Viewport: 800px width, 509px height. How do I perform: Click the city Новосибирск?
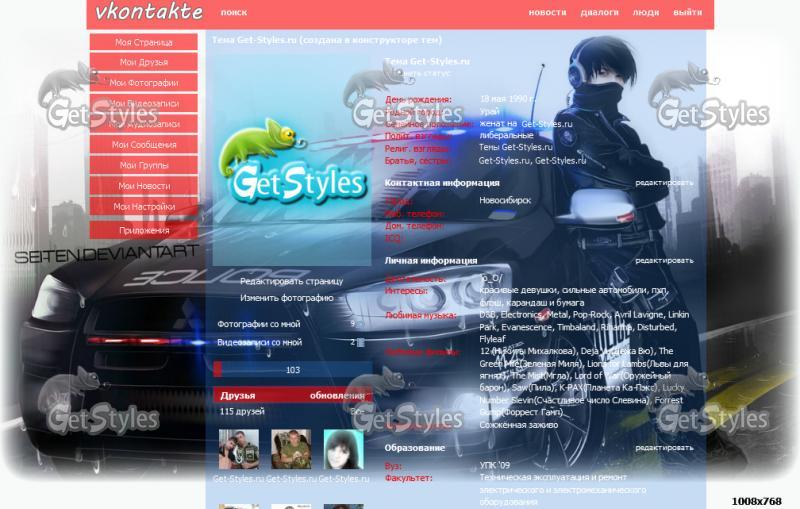(x=505, y=200)
